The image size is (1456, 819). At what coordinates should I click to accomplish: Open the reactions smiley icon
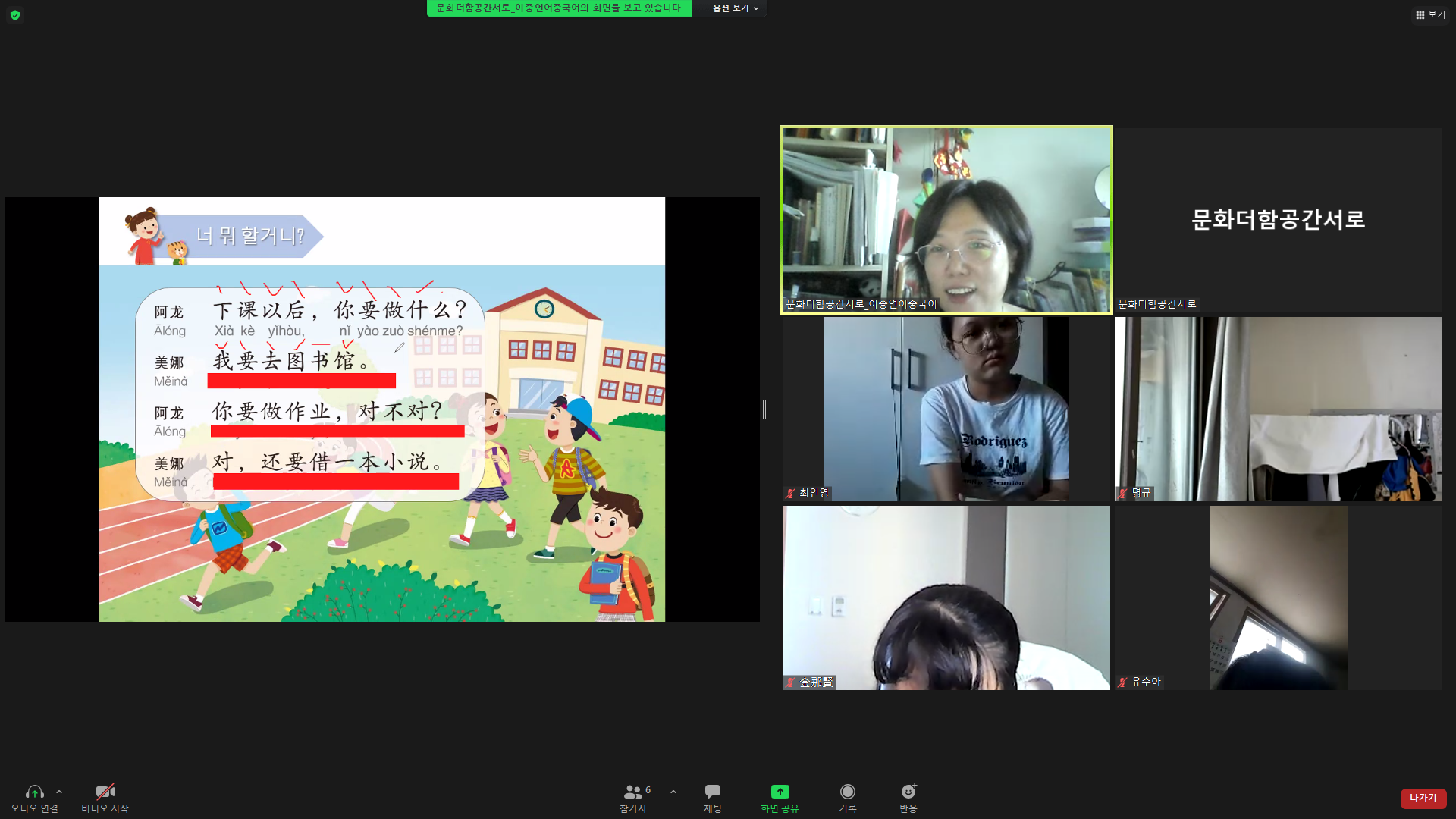tap(908, 792)
